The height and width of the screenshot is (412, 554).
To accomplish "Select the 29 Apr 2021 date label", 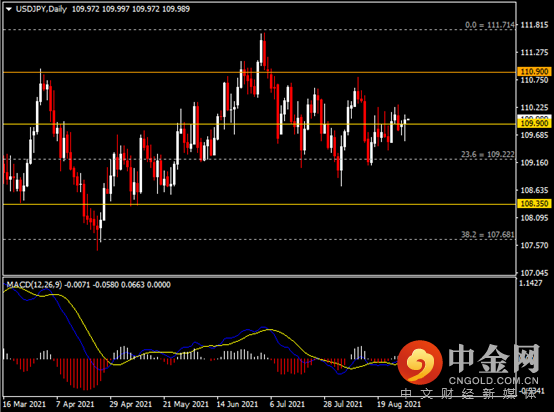I will (130, 404).
